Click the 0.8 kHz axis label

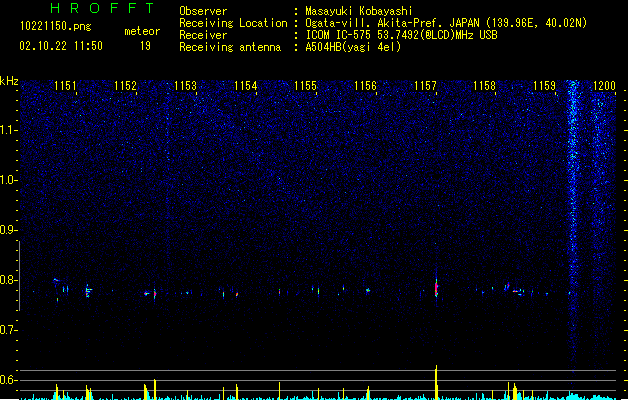8,280
